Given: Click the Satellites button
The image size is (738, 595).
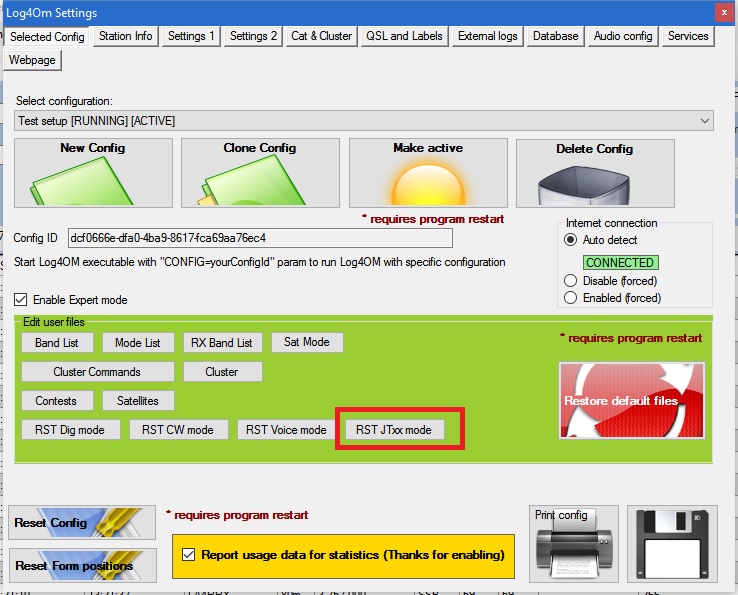Looking at the screenshot, I should (x=138, y=401).
